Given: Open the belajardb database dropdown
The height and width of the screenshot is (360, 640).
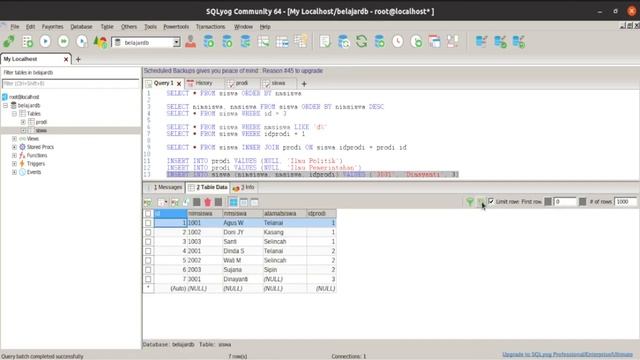Looking at the screenshot, I should point(176,42).
